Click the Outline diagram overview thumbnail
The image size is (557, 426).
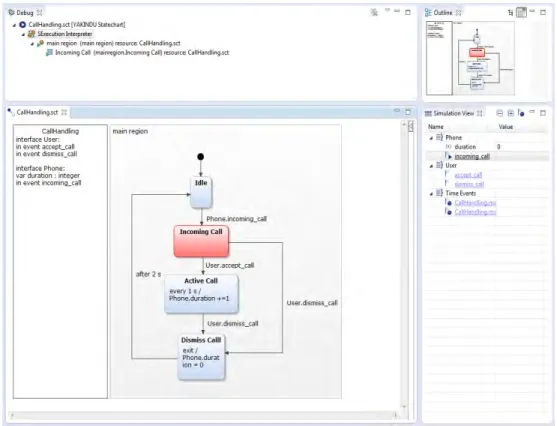(470, 58)
